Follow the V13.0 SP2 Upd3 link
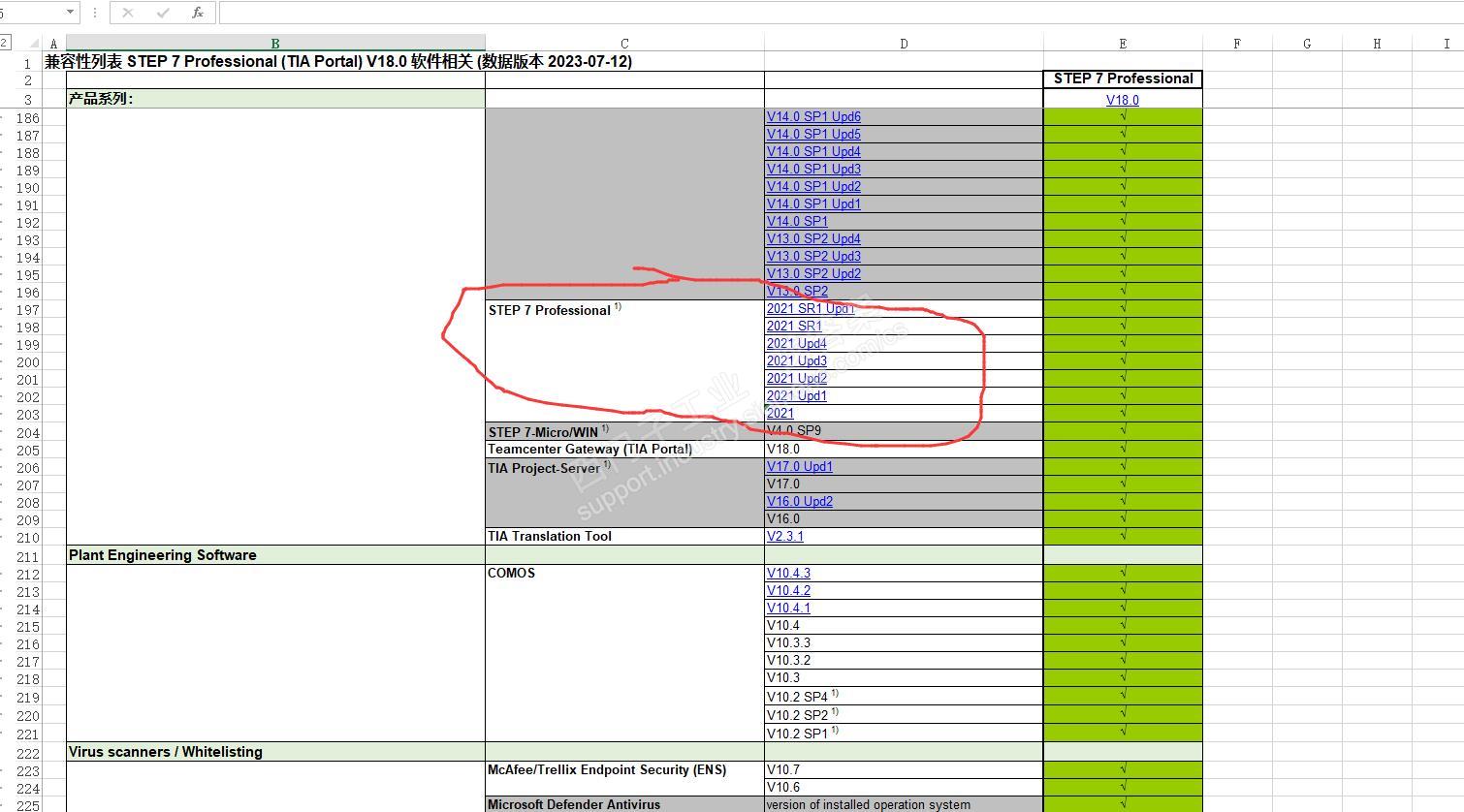Viewport: 1464px width, 812px height. [x=813, y=256]
